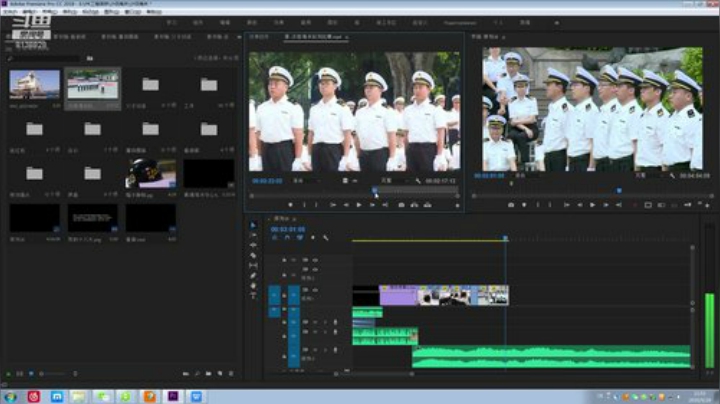This screenshot has height=404, width=720.
Task: Open timeline display settings wrench
Action: click(x=326, y=237)
